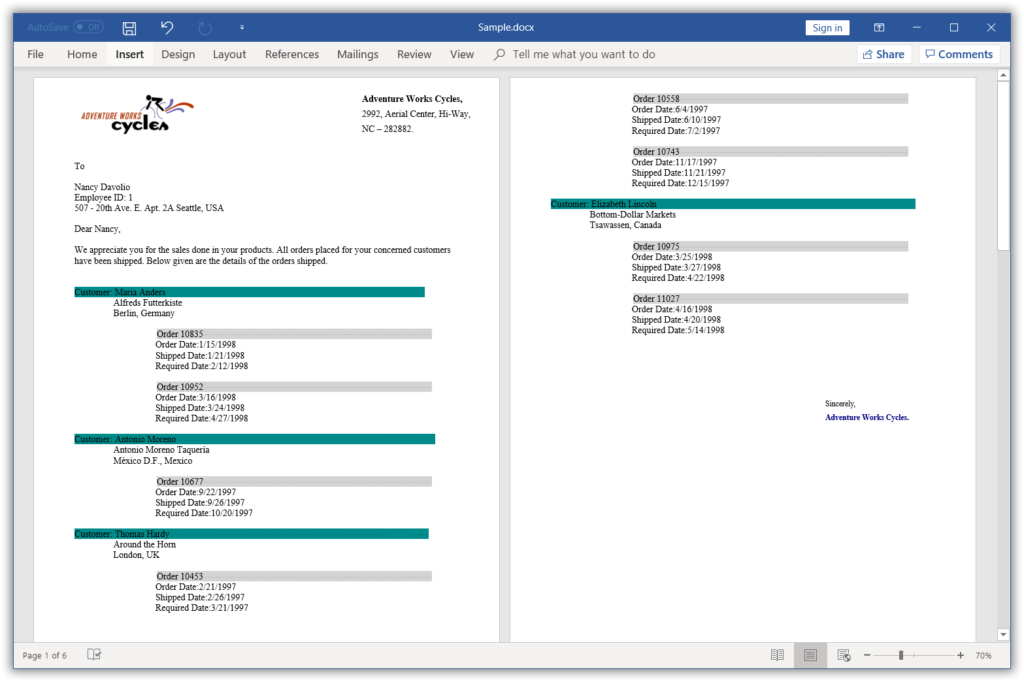Click the Tell me what you want box
The image size is (1024, 682).
click(584, 54)
